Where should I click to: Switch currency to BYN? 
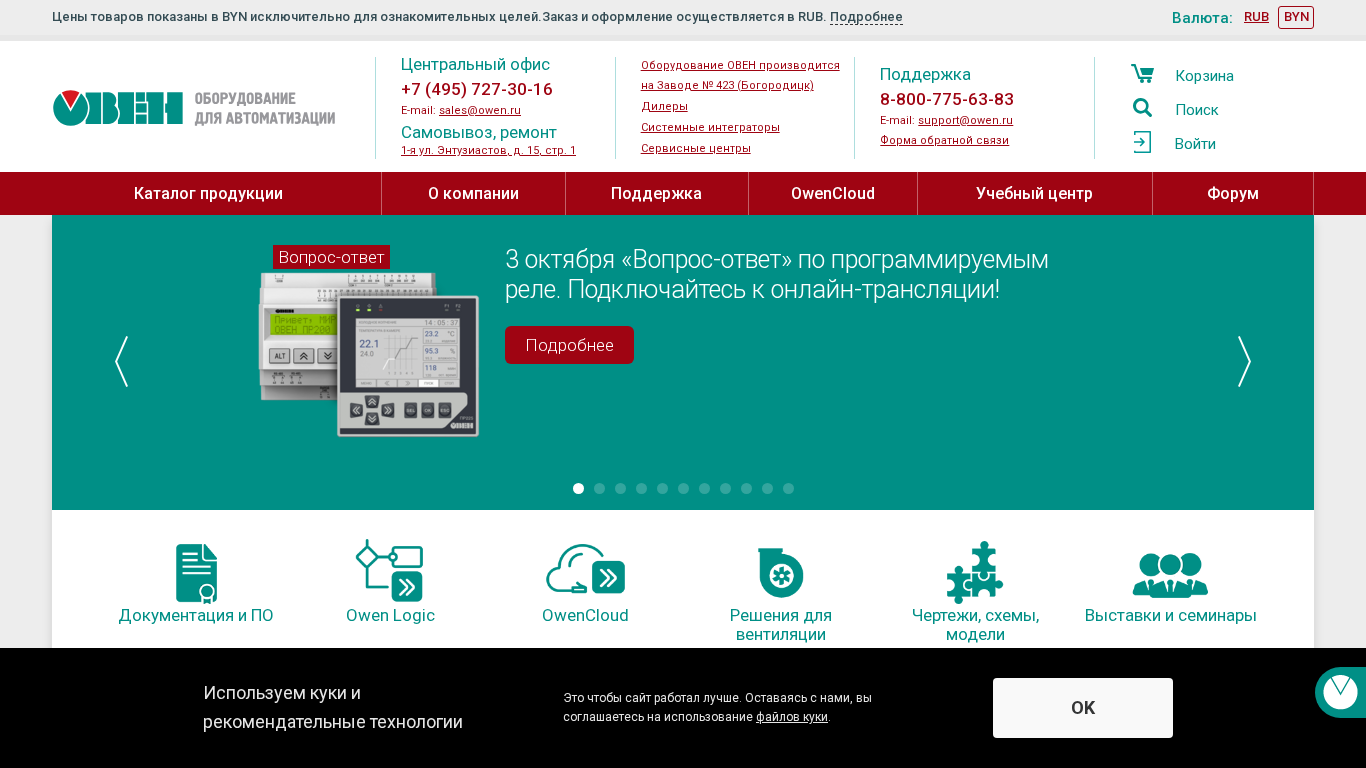(1296, 17)
